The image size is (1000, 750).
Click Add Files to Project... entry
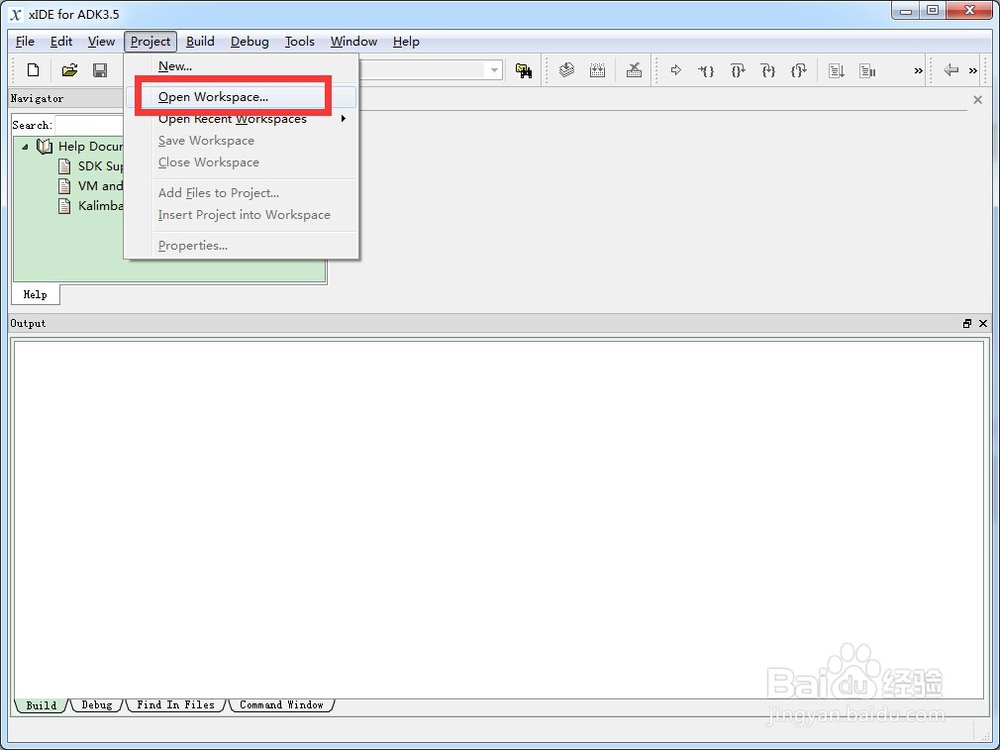coord(241,193)
